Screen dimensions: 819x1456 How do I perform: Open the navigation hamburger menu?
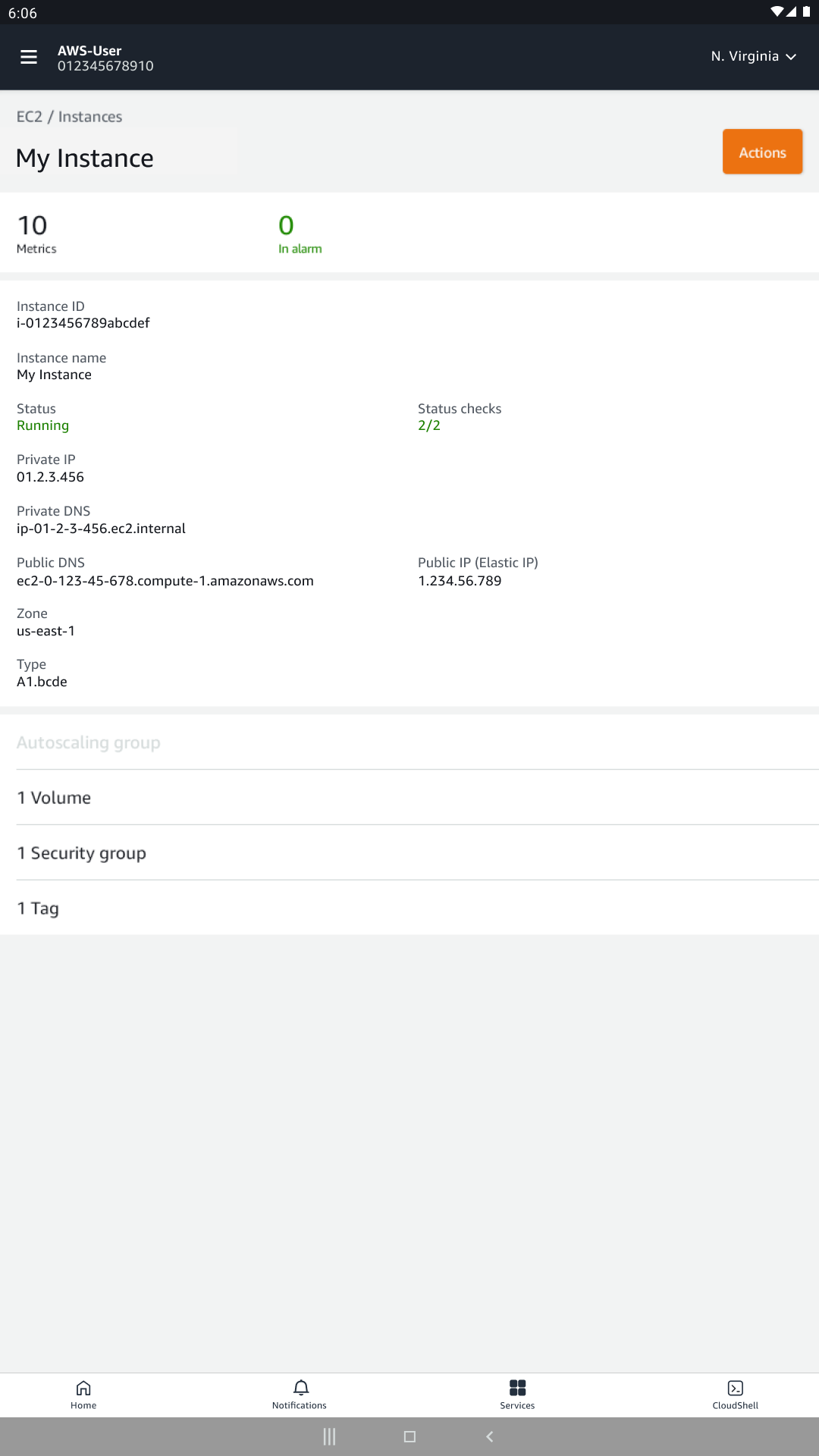[29, 56]
